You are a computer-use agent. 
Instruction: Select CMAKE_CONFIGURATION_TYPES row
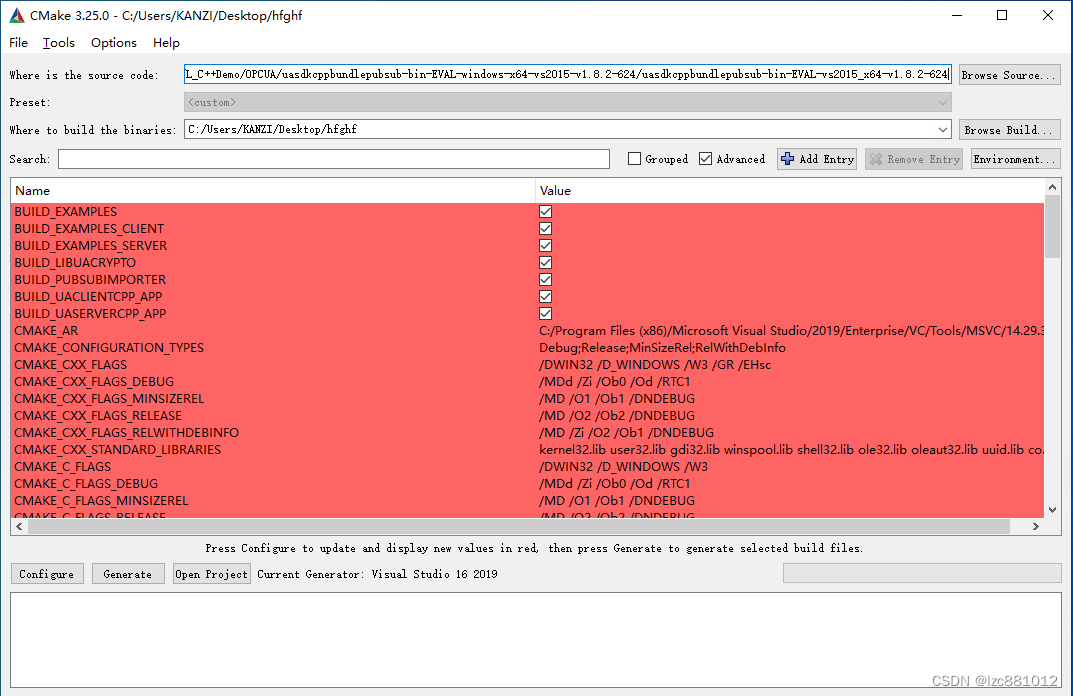click(527, 348)
